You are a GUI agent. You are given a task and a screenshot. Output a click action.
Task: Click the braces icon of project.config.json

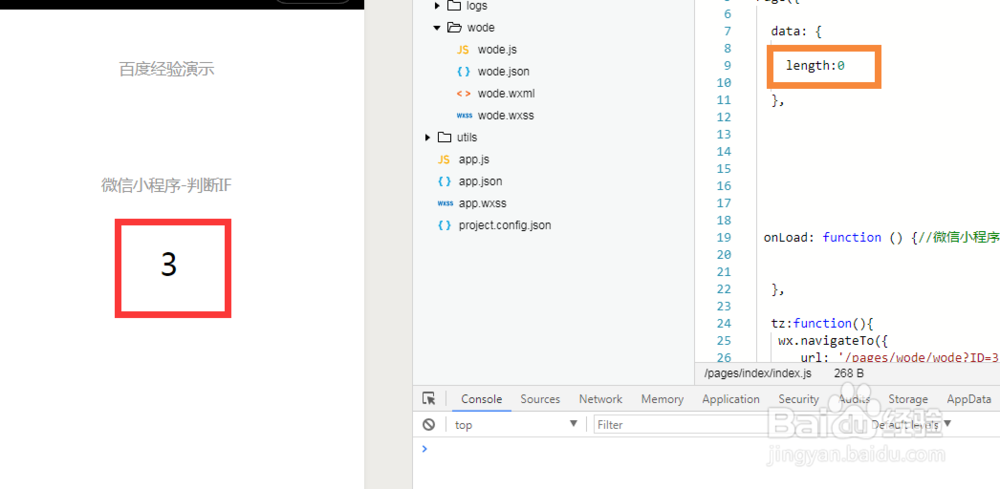444,225
